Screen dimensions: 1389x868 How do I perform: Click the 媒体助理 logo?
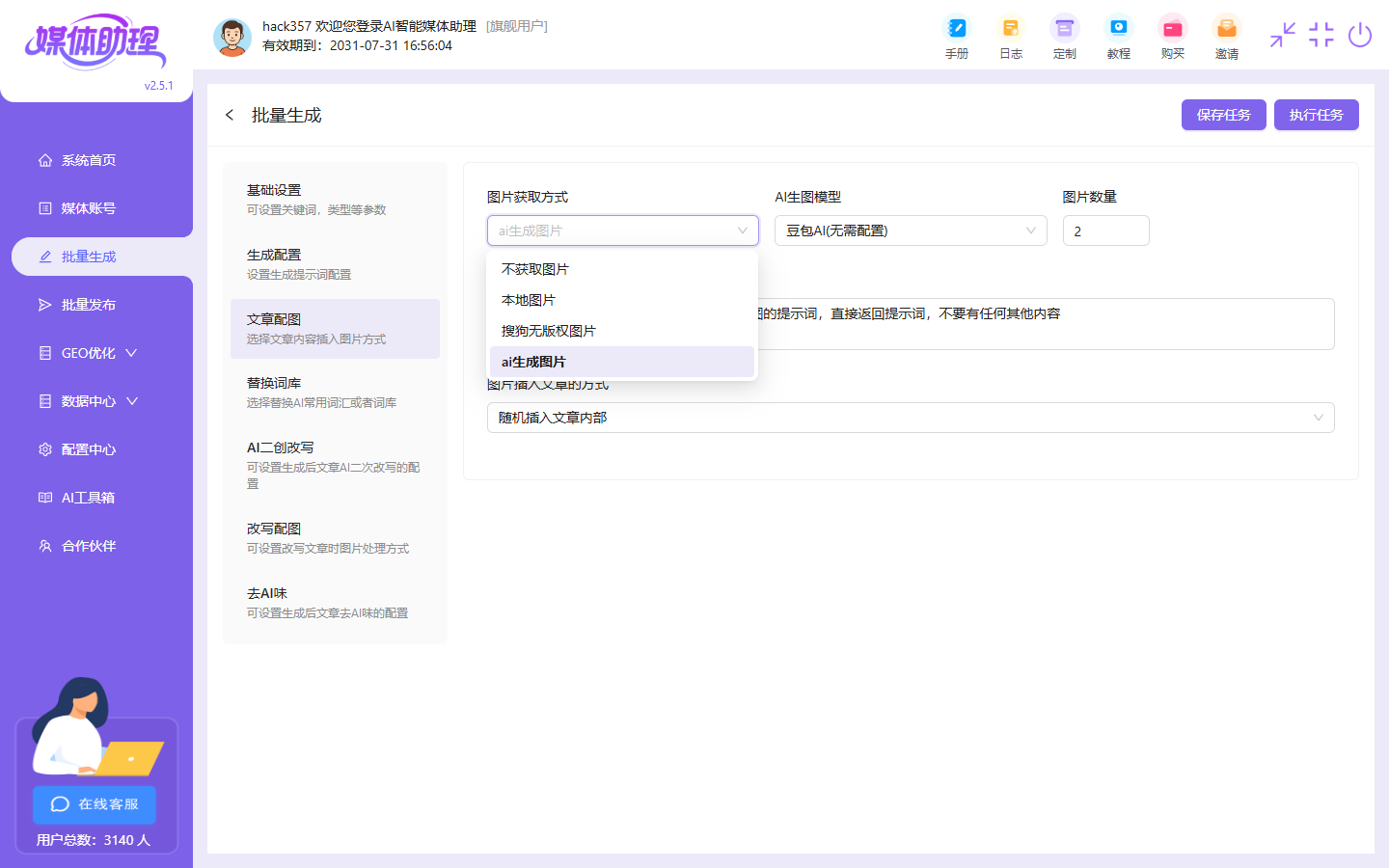95,41
